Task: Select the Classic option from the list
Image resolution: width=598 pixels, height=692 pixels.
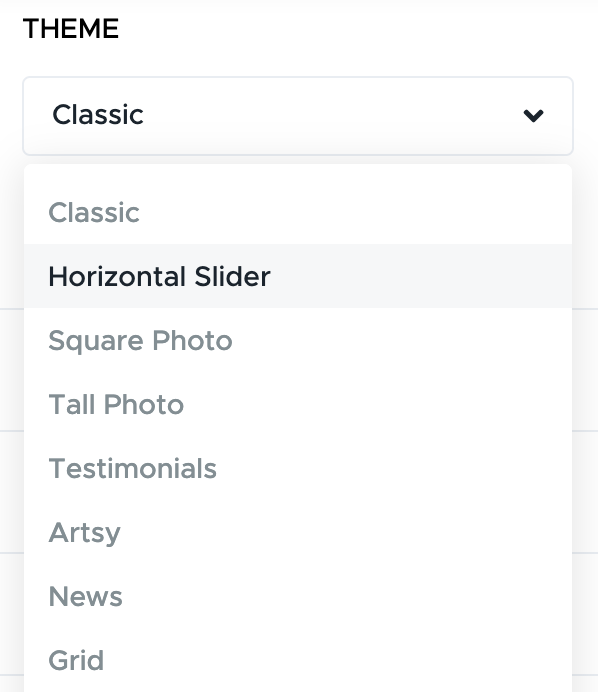Action: coord(298,212)
